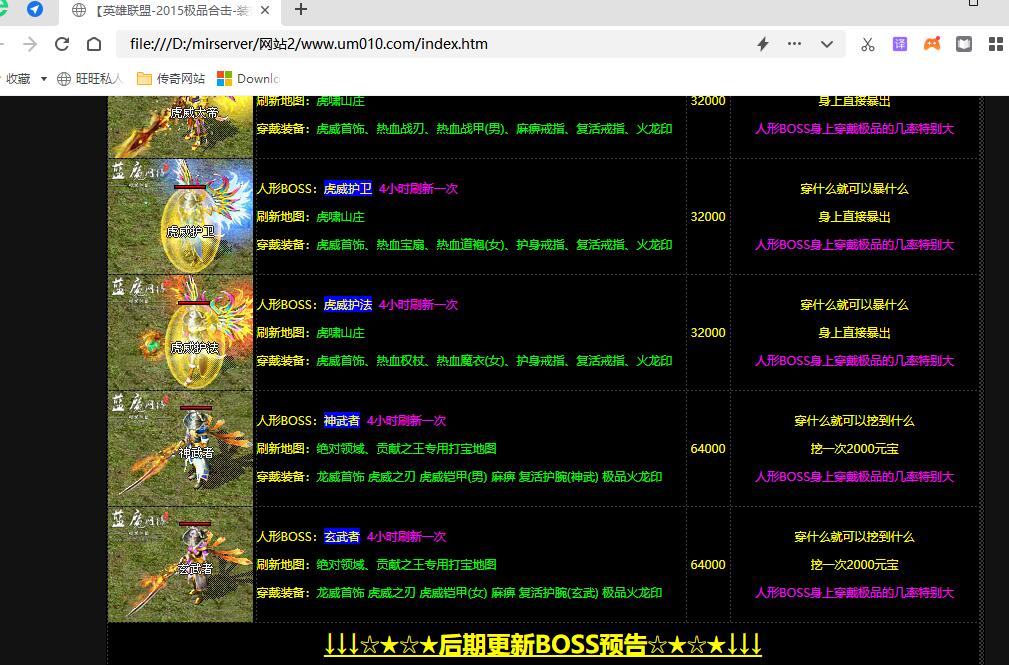
Task: Click the lightning bolt icon in the address bar
Action: click(x=763, y=44)
